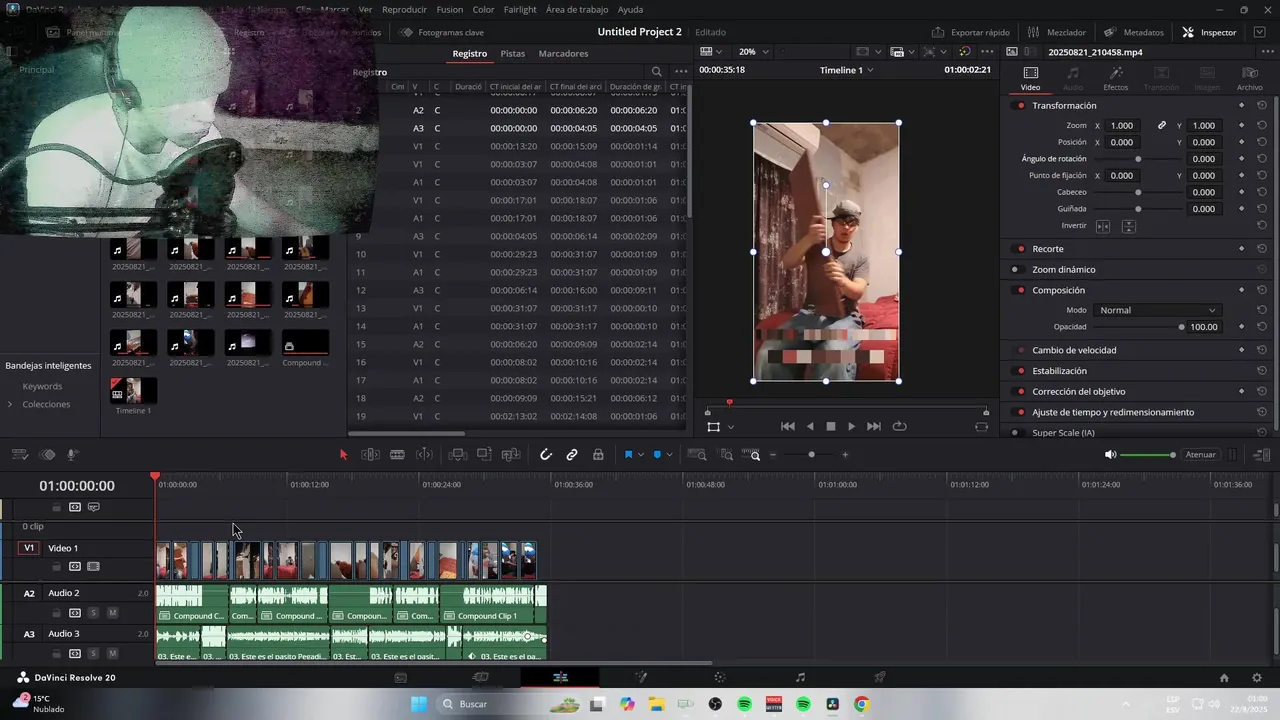Click the detail zoom icon
This screenshot has height=720, width=1280.
(x=727, y=454)
